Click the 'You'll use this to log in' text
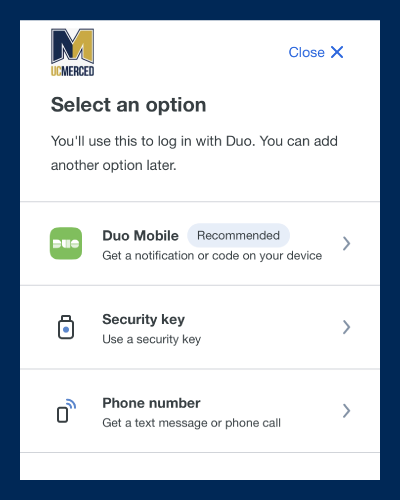The image size is (400, 500). [x=194, y=141]
